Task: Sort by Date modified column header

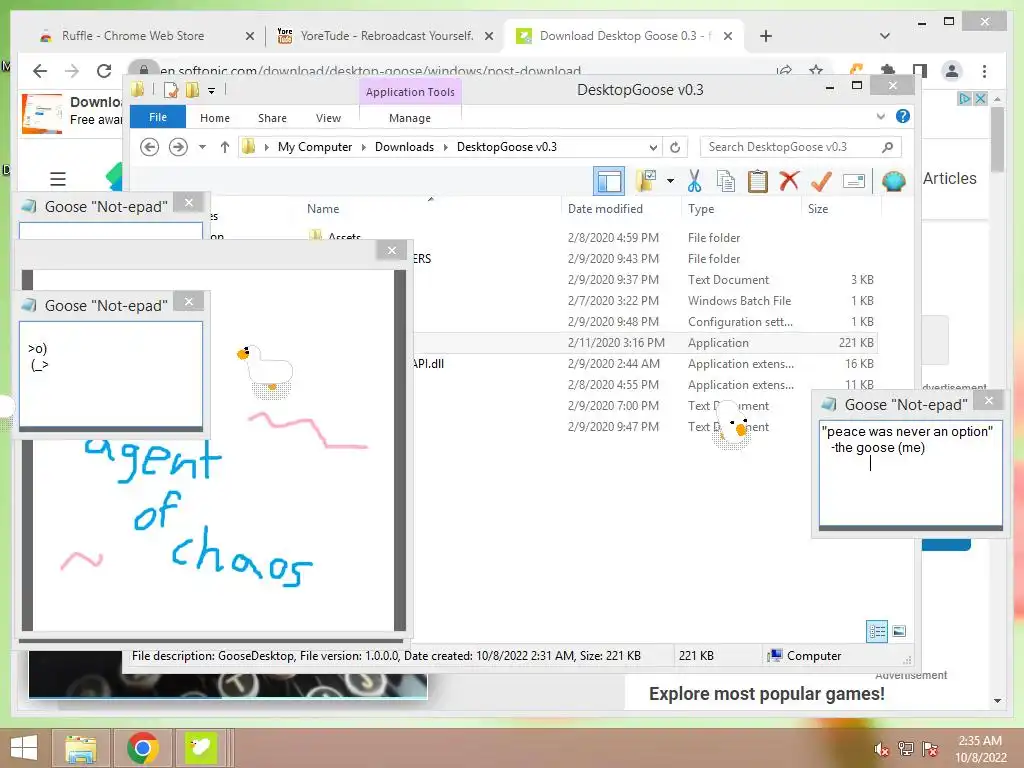Action: 605,209
